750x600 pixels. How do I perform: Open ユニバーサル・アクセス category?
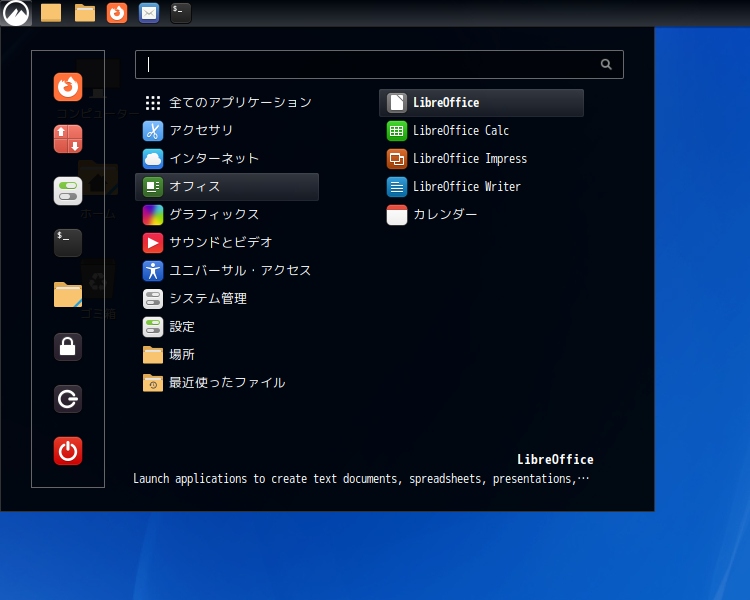(x=227, y=271)
